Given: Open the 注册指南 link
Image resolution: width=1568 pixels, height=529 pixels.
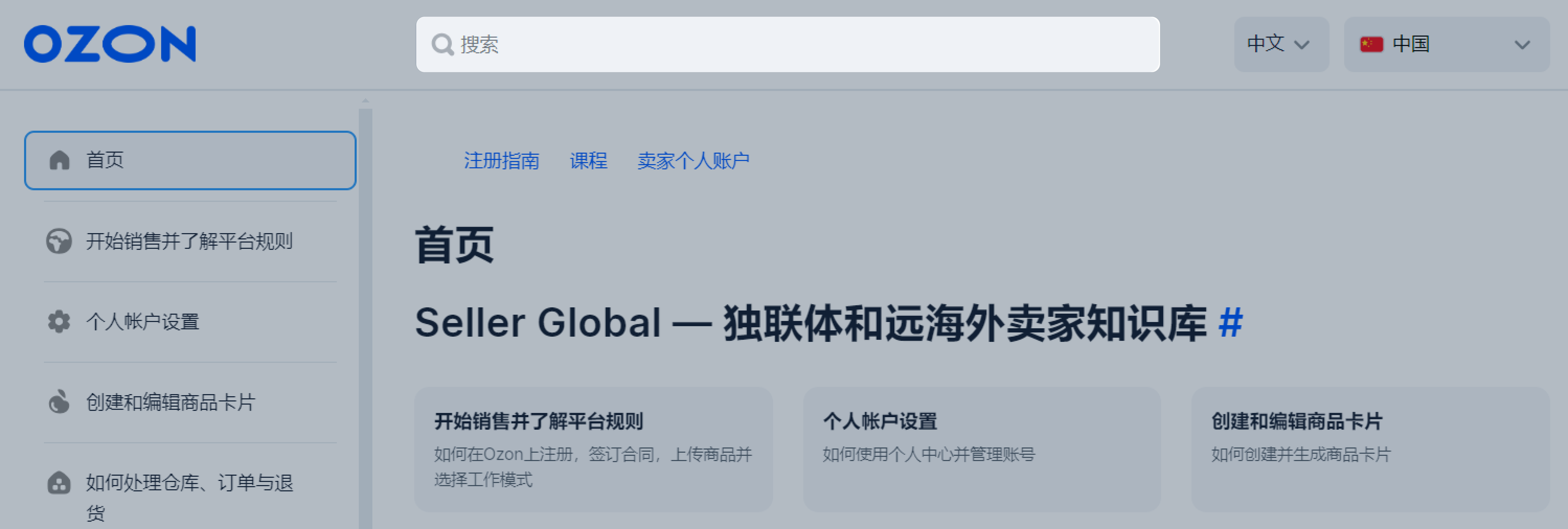Looking at the screenshot, I should click(502, 160).
